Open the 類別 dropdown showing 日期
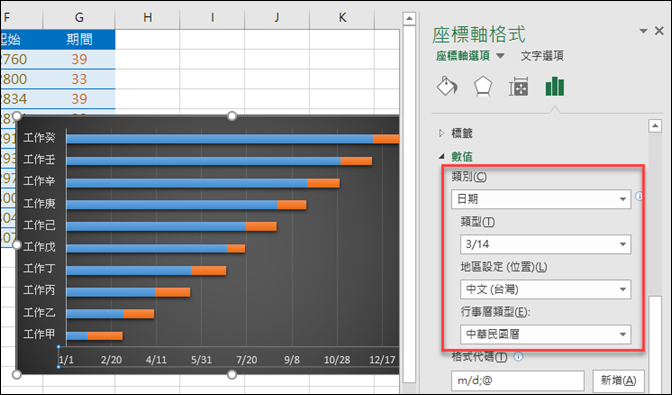 click(541, 199)
